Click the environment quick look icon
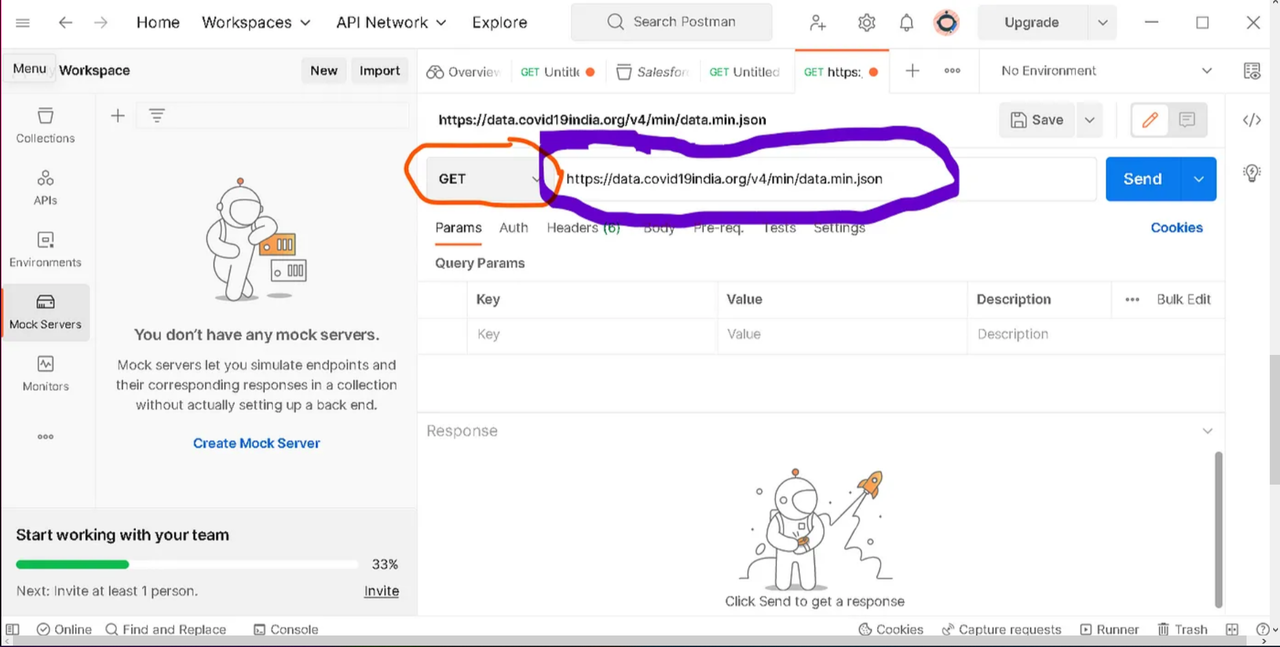Screen dimensions: 1280x647 tap(1251, 71)
